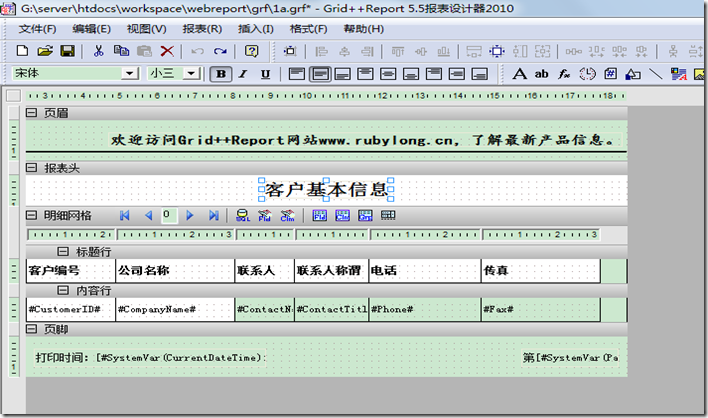
Task: Click the last grid layout icon in detail bar
Action: tap(388, 215)
